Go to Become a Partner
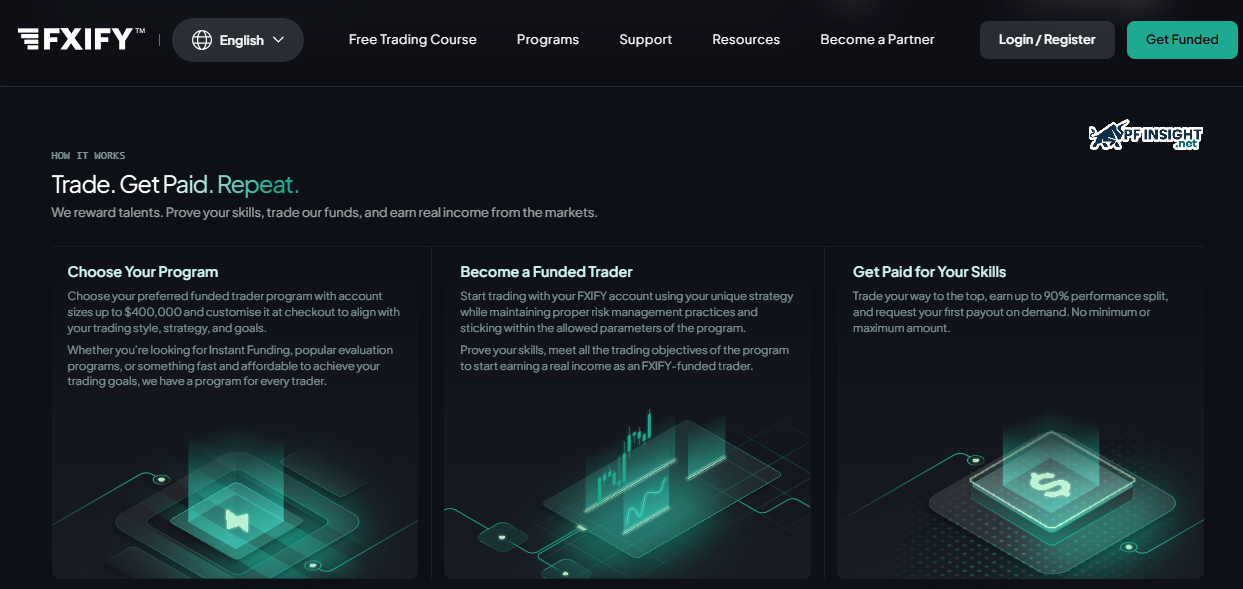Screen dimensions: 1243x589 point(877,40)
